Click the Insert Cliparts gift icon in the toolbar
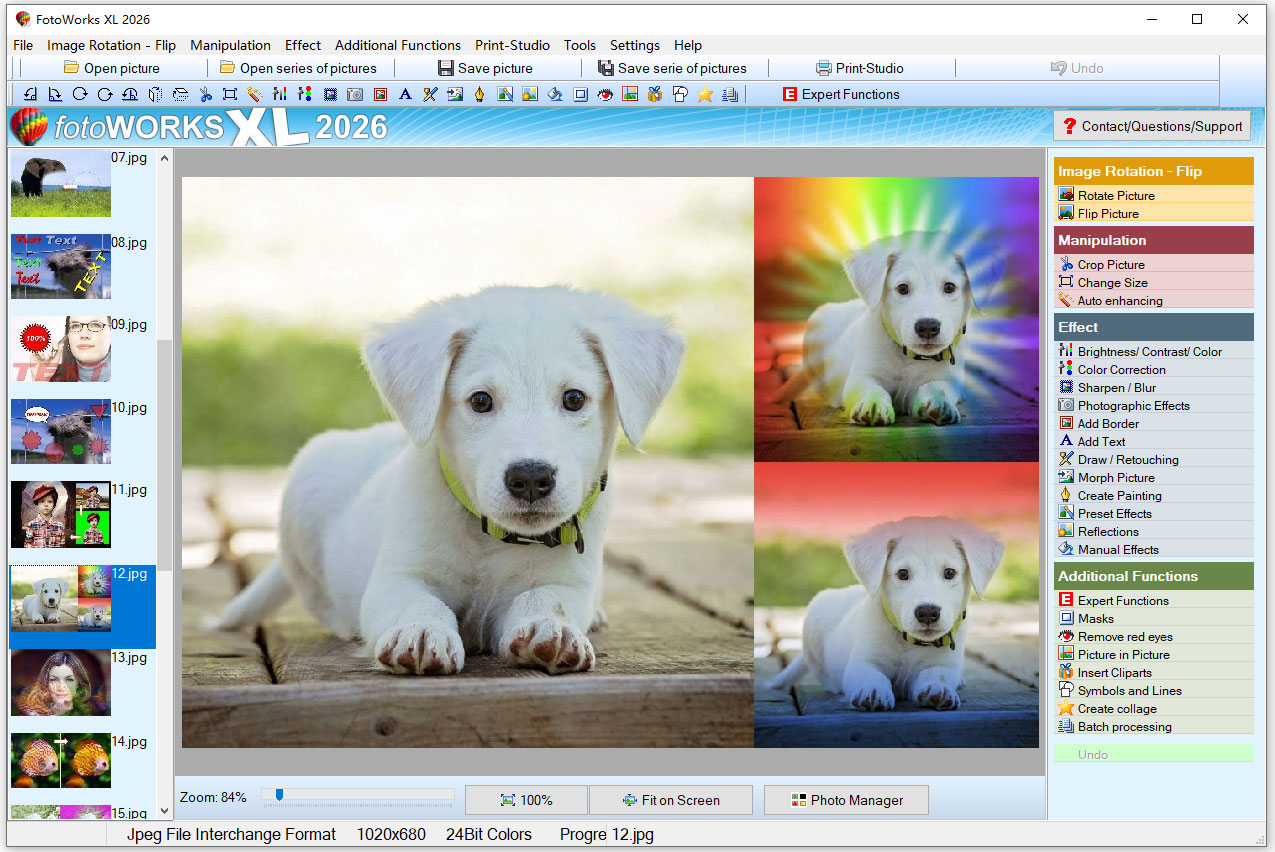Image resolution: width=1275 pixels, height=852 pixels. pos(655,94)
